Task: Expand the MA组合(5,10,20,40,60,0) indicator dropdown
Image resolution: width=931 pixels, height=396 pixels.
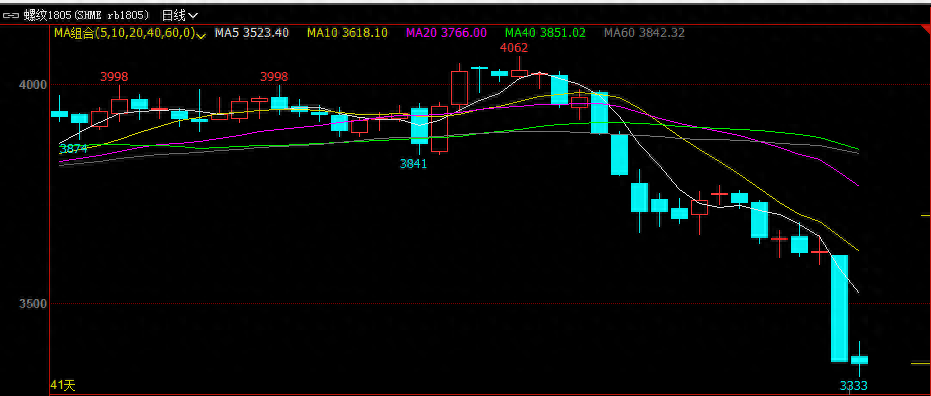Action: point(130,33)
